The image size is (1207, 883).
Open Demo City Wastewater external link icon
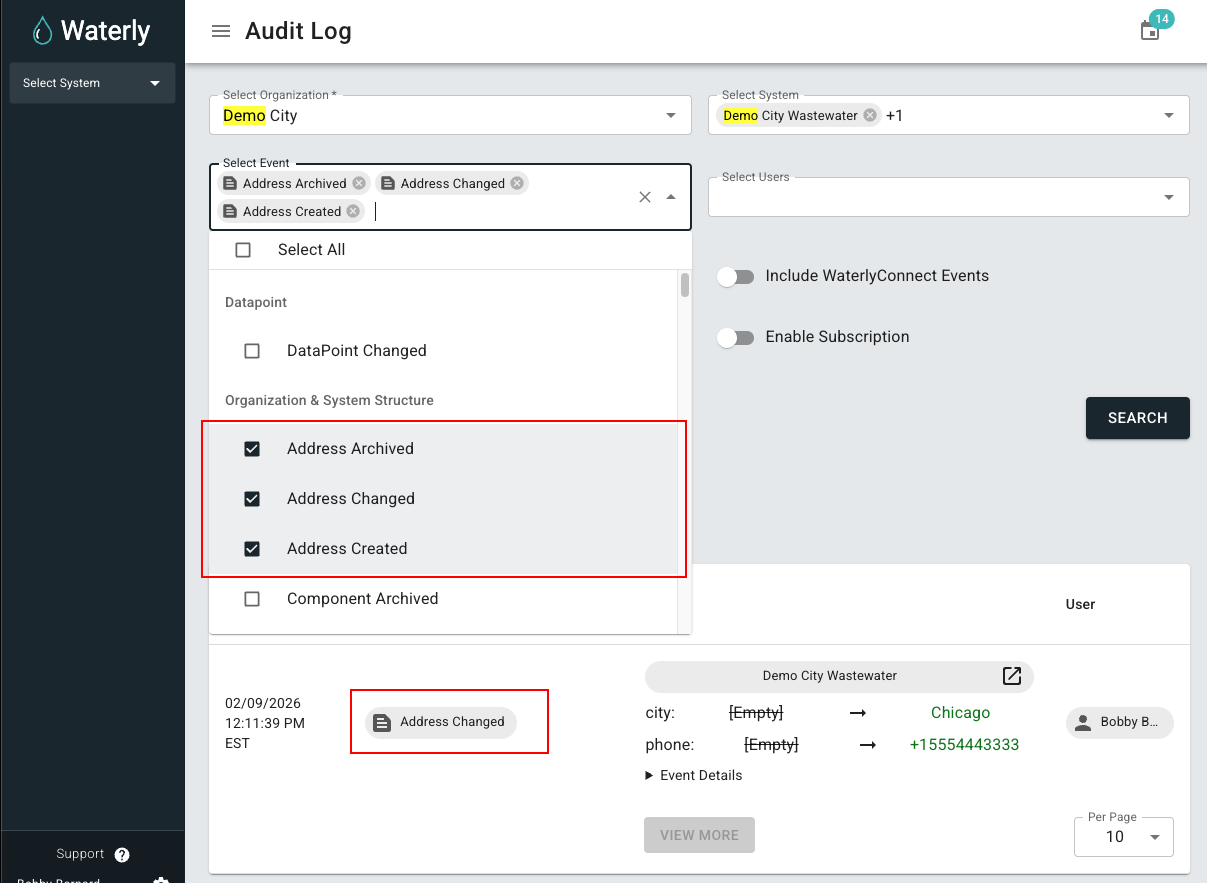tap(1012, 676)
